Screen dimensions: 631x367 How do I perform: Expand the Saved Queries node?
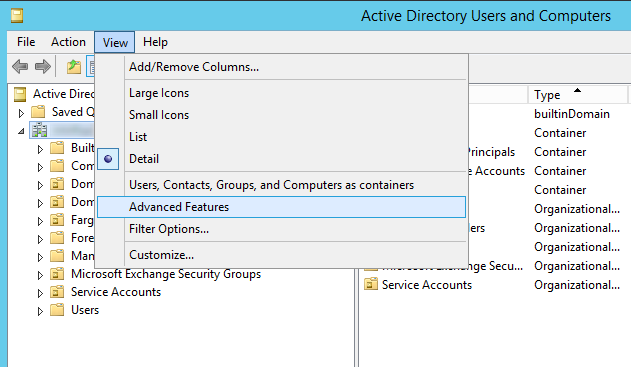coord(21,113)
